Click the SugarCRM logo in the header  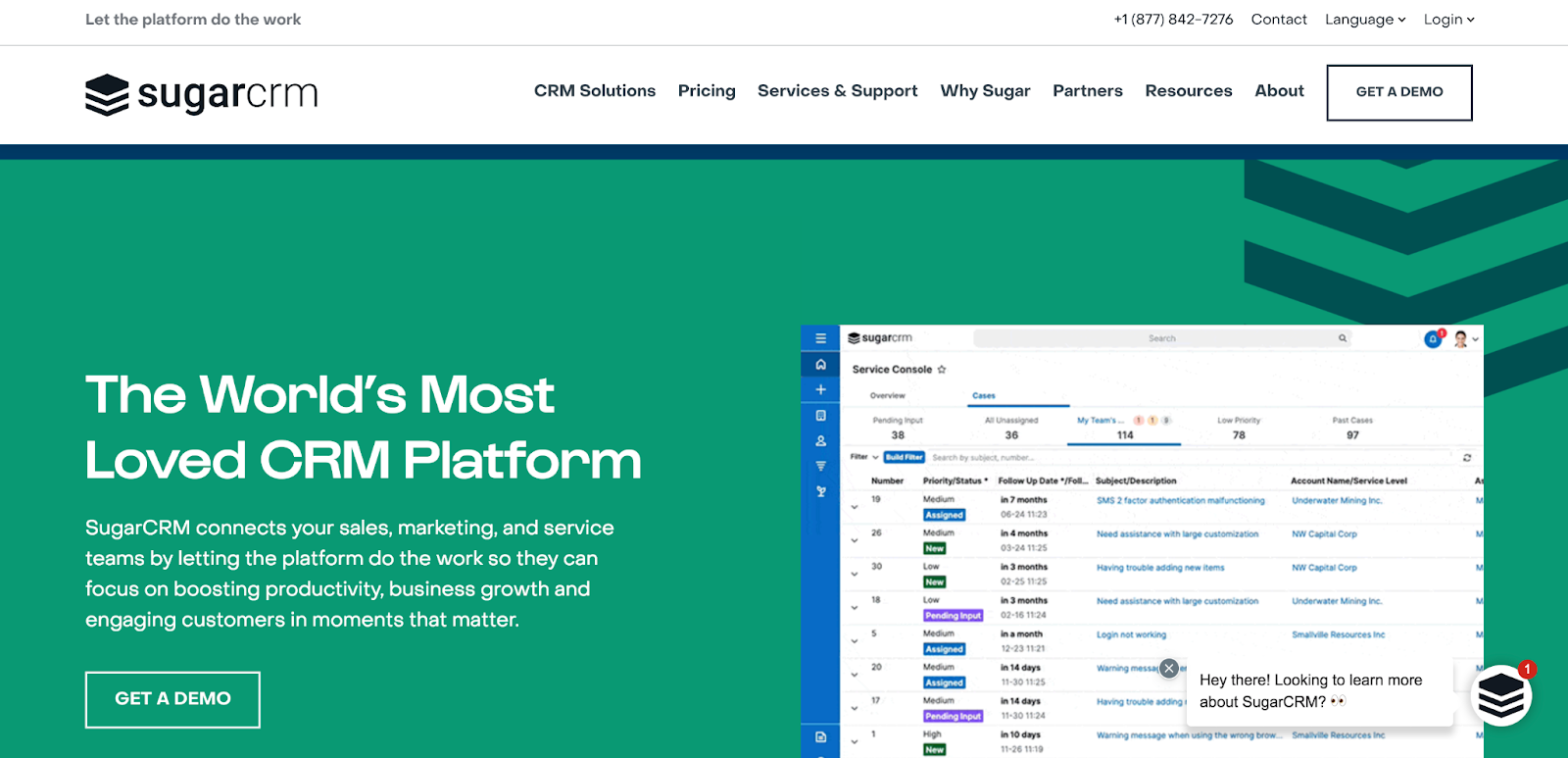coord(202,94)
